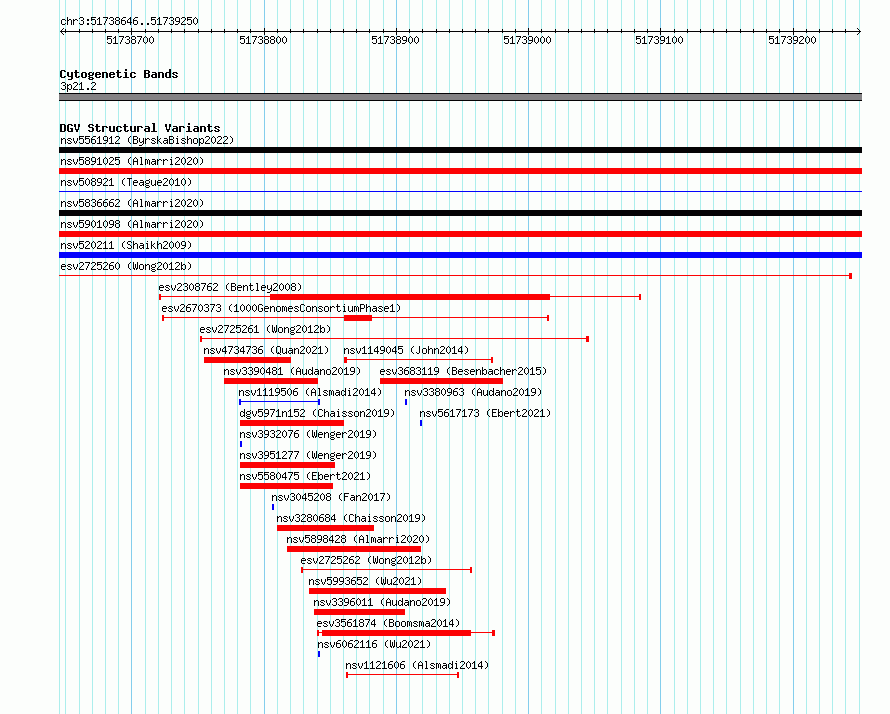890x714 pixels.
Task: Click the Cytogenetic Bands track title
Action: (119, 74)
